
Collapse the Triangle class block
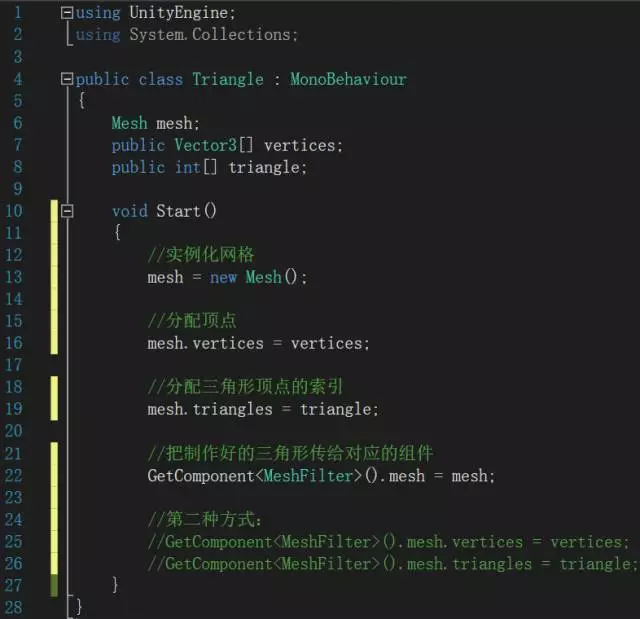click(x=67, y=79)
